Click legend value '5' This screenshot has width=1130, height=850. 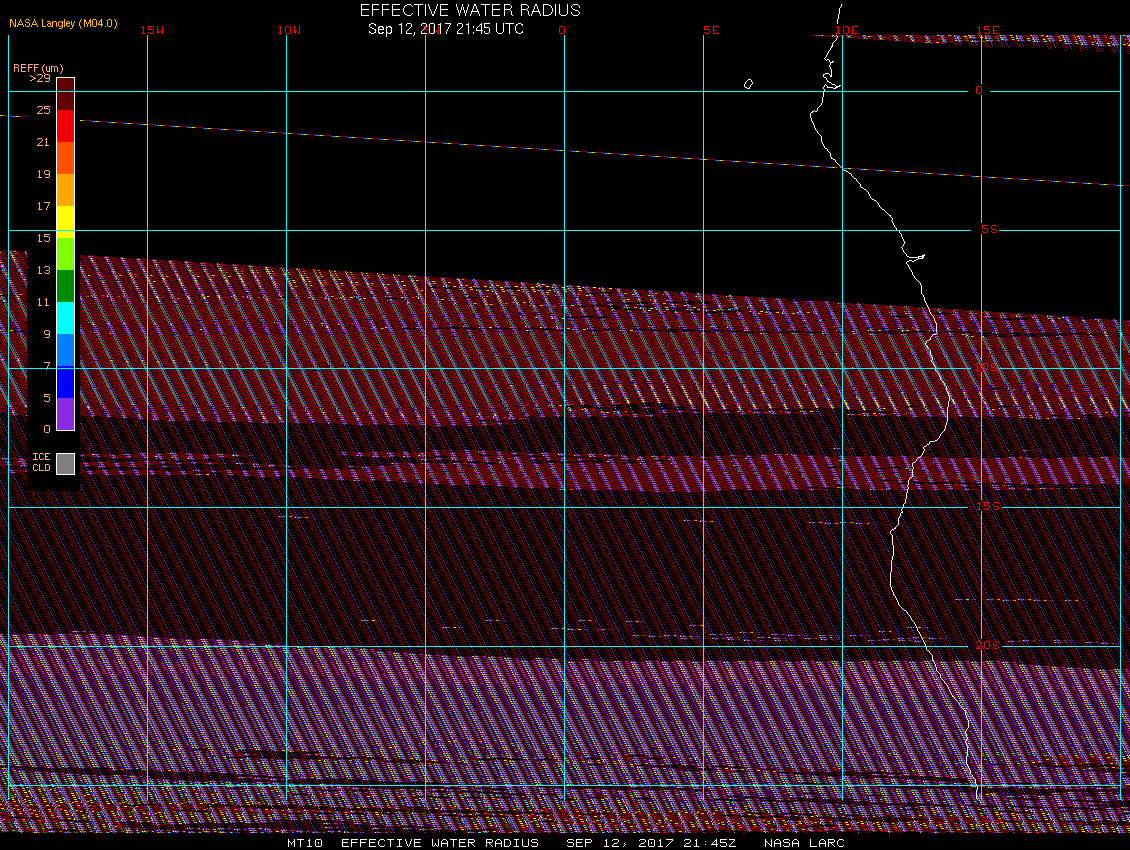pyautogui.click(x=47, y=398)
